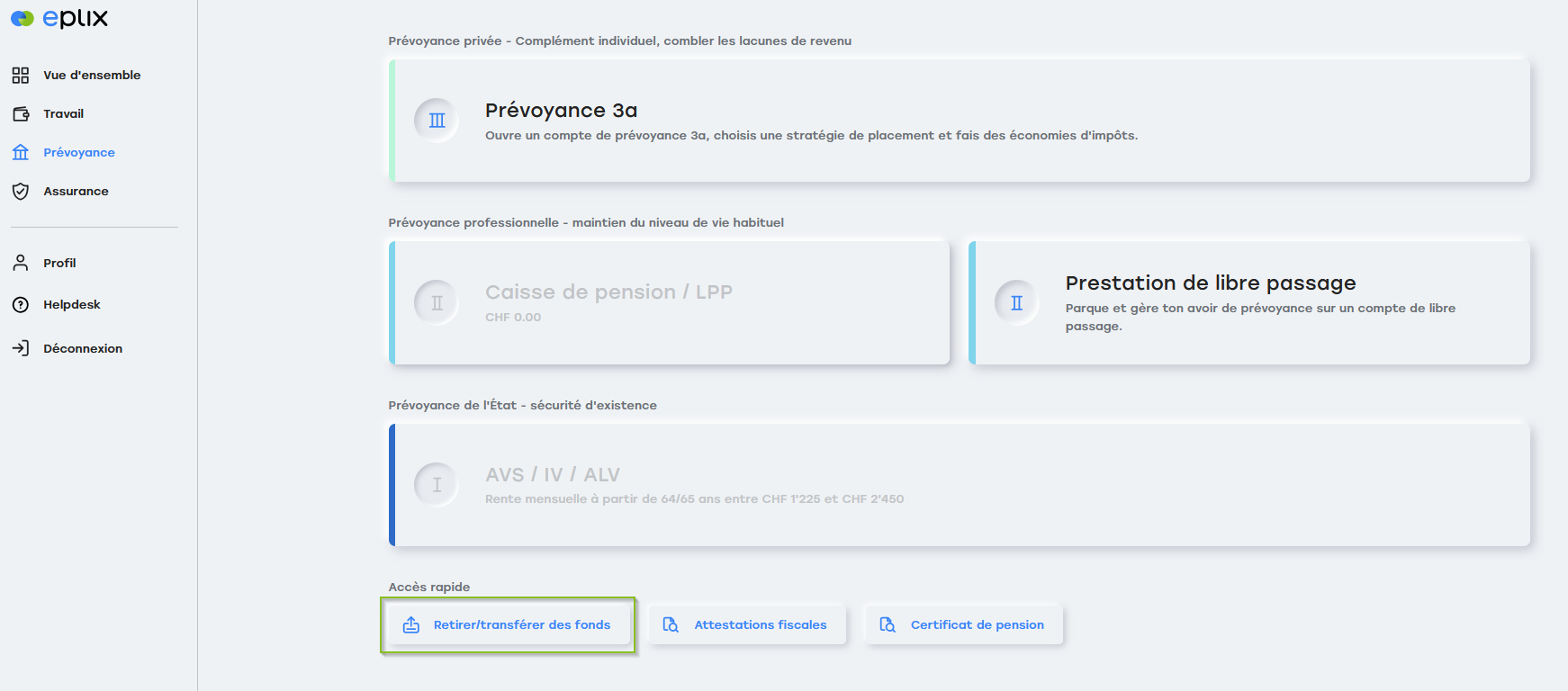The height and width of the screenshot is (691, 1568).
Task: Click the eplix logo
Action: click(x=59, y=18)
